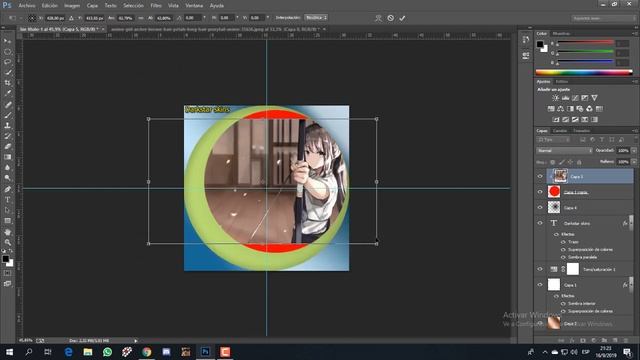The width and height of the screenshot is (640, 360).
Task: Toggle Sombra paralela effect visibility
Action: pos(563,257)
